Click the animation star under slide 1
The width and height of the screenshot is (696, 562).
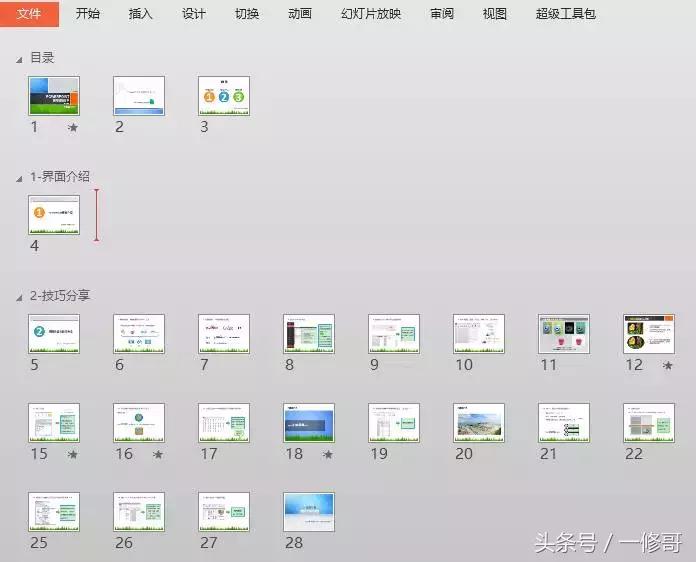coord(73,128)
